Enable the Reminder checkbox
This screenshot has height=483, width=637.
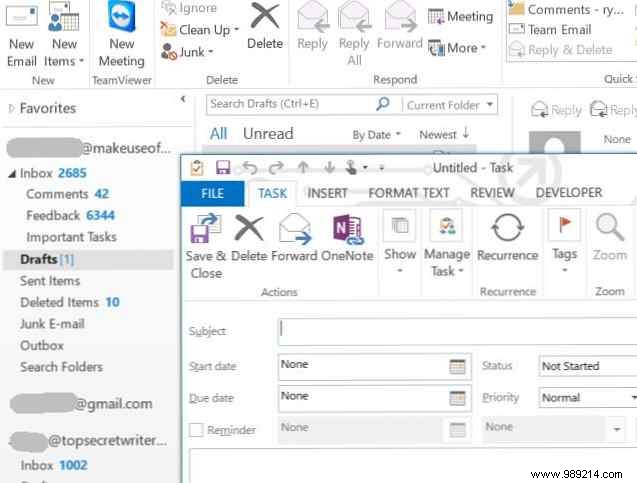pos(196,430)
